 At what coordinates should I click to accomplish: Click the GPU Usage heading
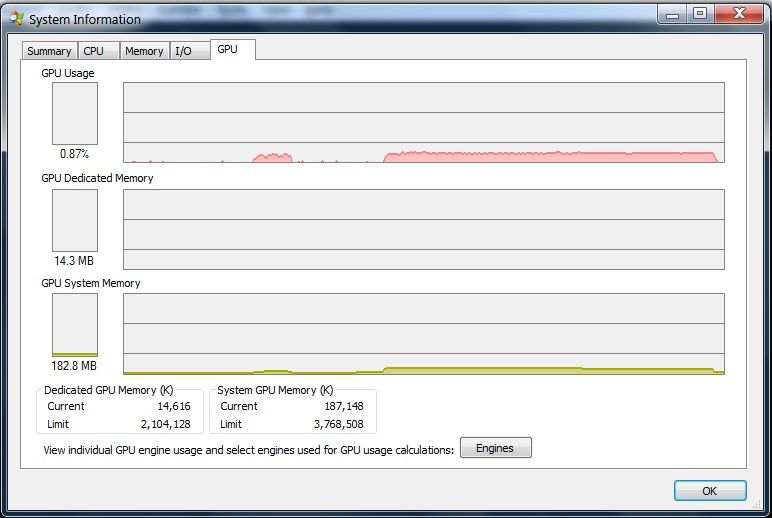tap(68, 73)
